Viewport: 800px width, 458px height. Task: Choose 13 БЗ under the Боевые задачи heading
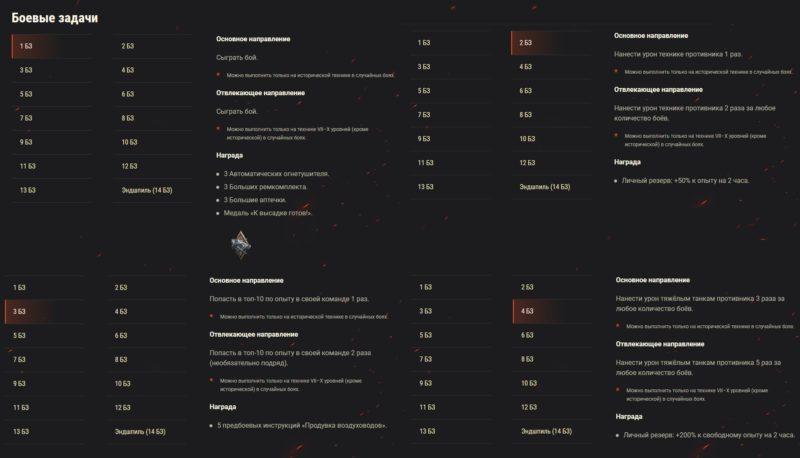(28, 190)
